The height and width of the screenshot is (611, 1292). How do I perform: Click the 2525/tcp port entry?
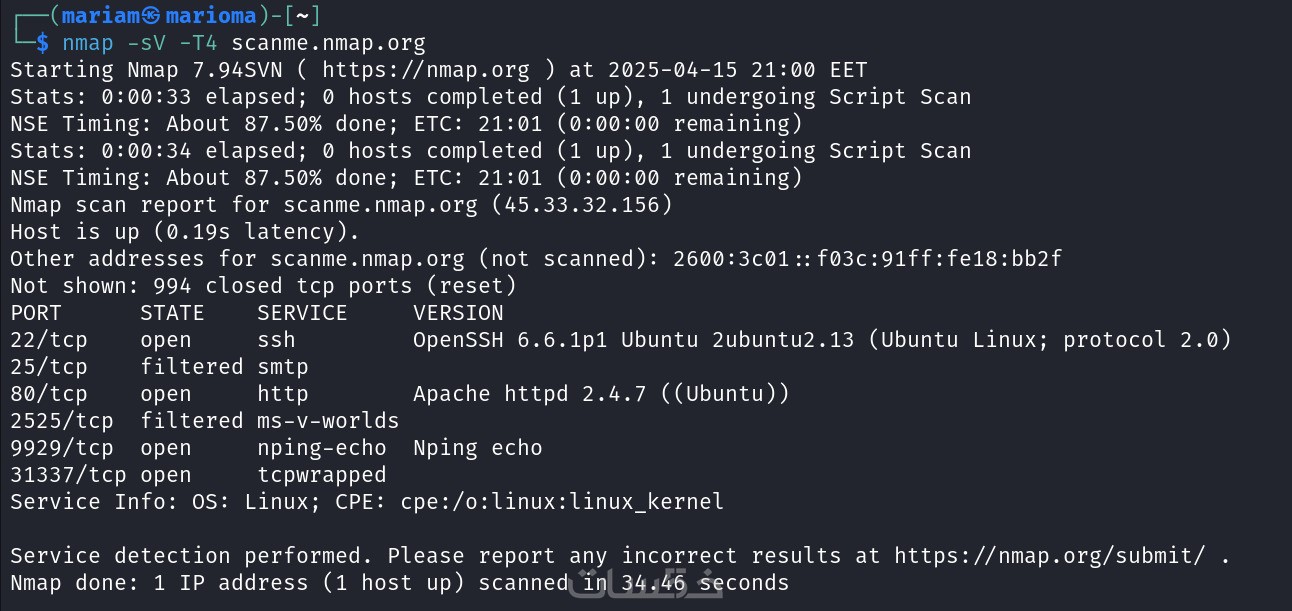pyautogui.click(x=62, y=421)
